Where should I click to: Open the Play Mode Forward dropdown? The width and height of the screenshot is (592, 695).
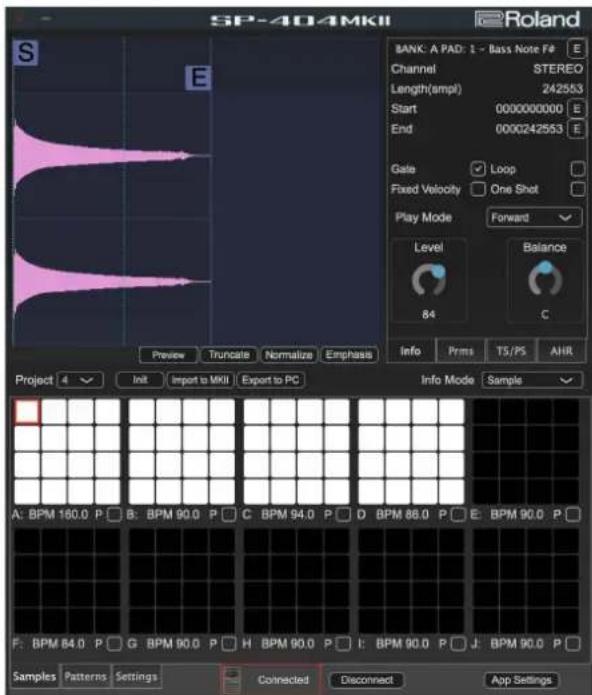coord(534,218)
